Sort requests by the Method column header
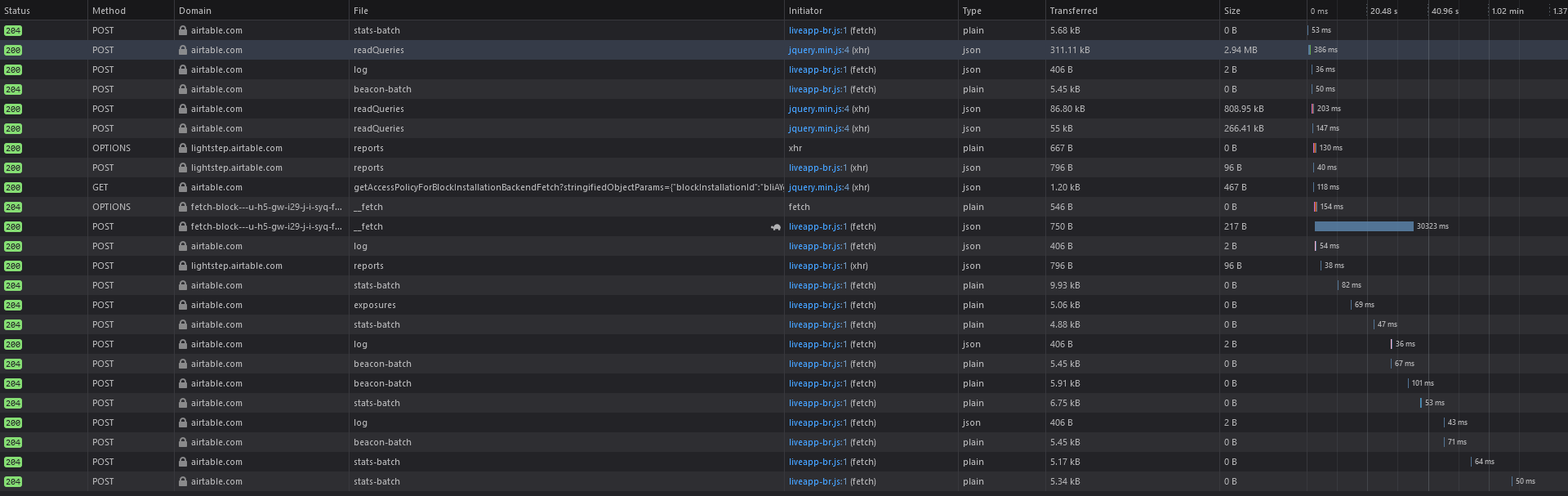Screen dimensions: 1568x496 coord(131,11)
